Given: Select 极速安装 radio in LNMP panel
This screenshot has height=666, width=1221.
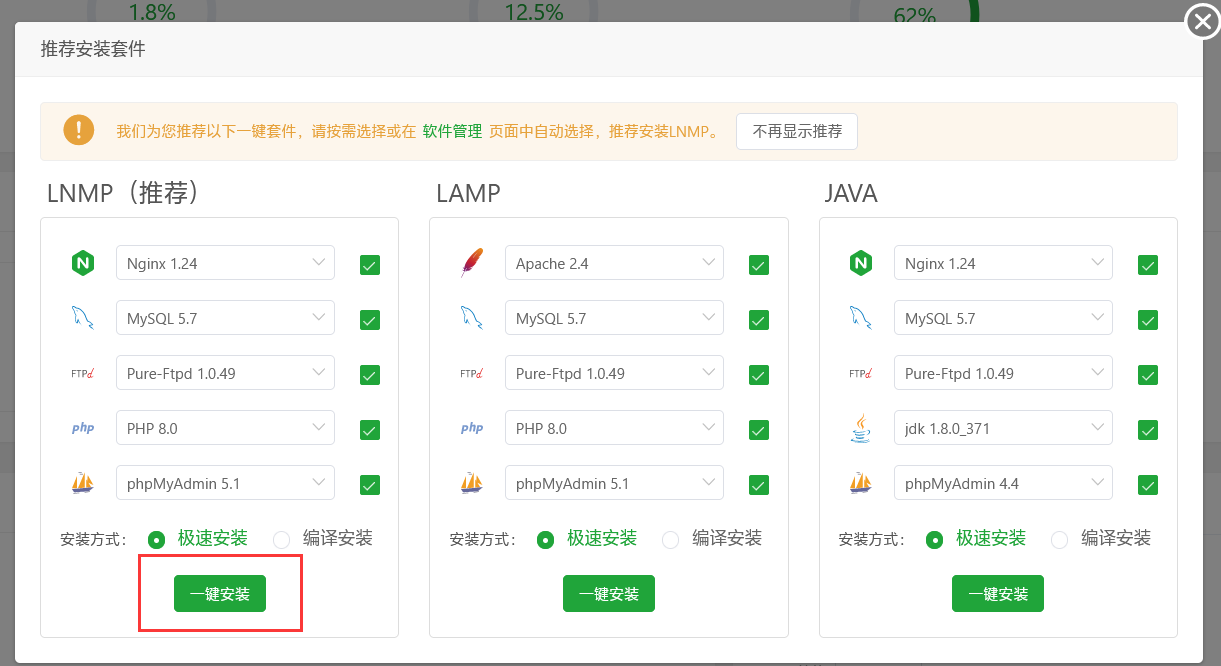Looking at the screenshot, I should pyautogui.click(x=157, y=540).
